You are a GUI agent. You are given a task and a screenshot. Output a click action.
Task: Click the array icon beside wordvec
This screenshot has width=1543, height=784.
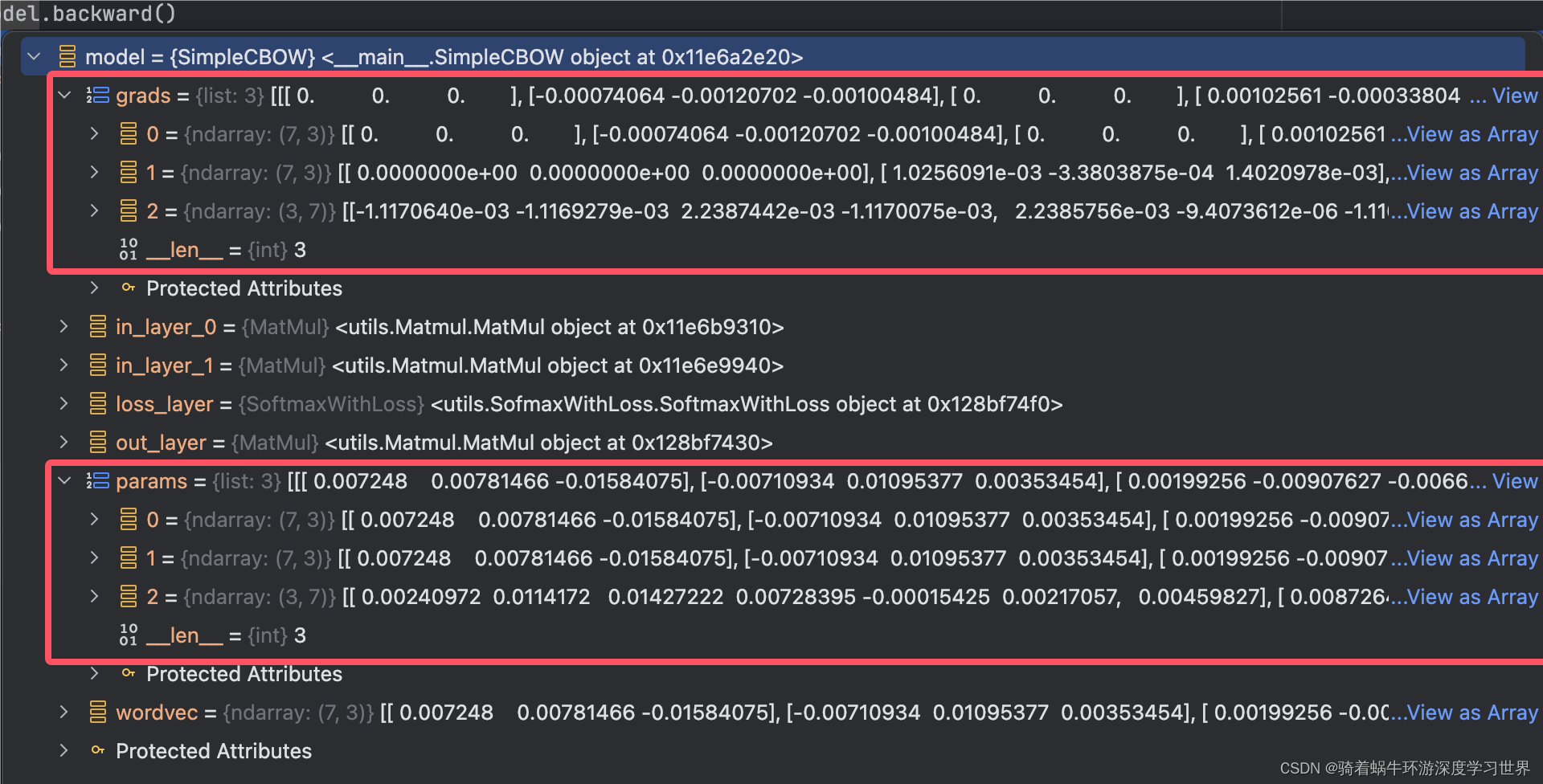pyautogui.click(x=98, y=712)
